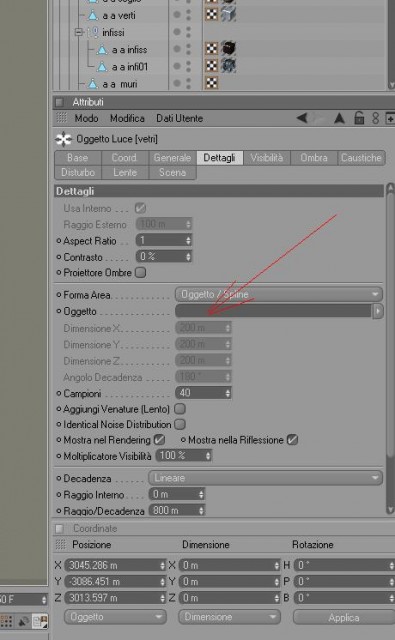Click the empty Oggetto link field

[x=273, y=311]
